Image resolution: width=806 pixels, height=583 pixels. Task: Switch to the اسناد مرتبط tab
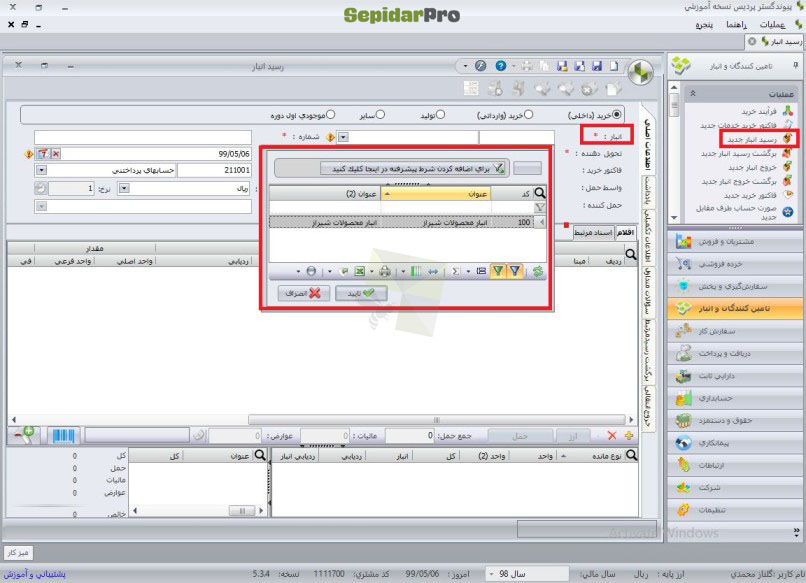[x=593, y=232]
